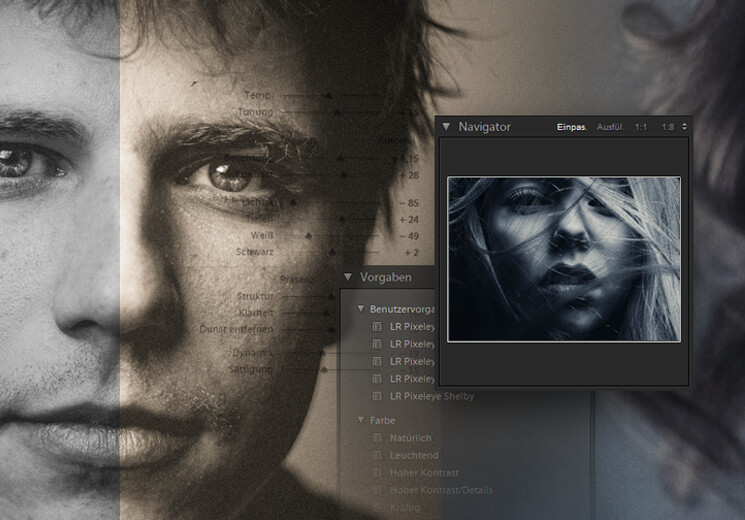Click the woman portrait Navigator preview
The width and height of the screenshot is (745, 520).
point(564,259)
